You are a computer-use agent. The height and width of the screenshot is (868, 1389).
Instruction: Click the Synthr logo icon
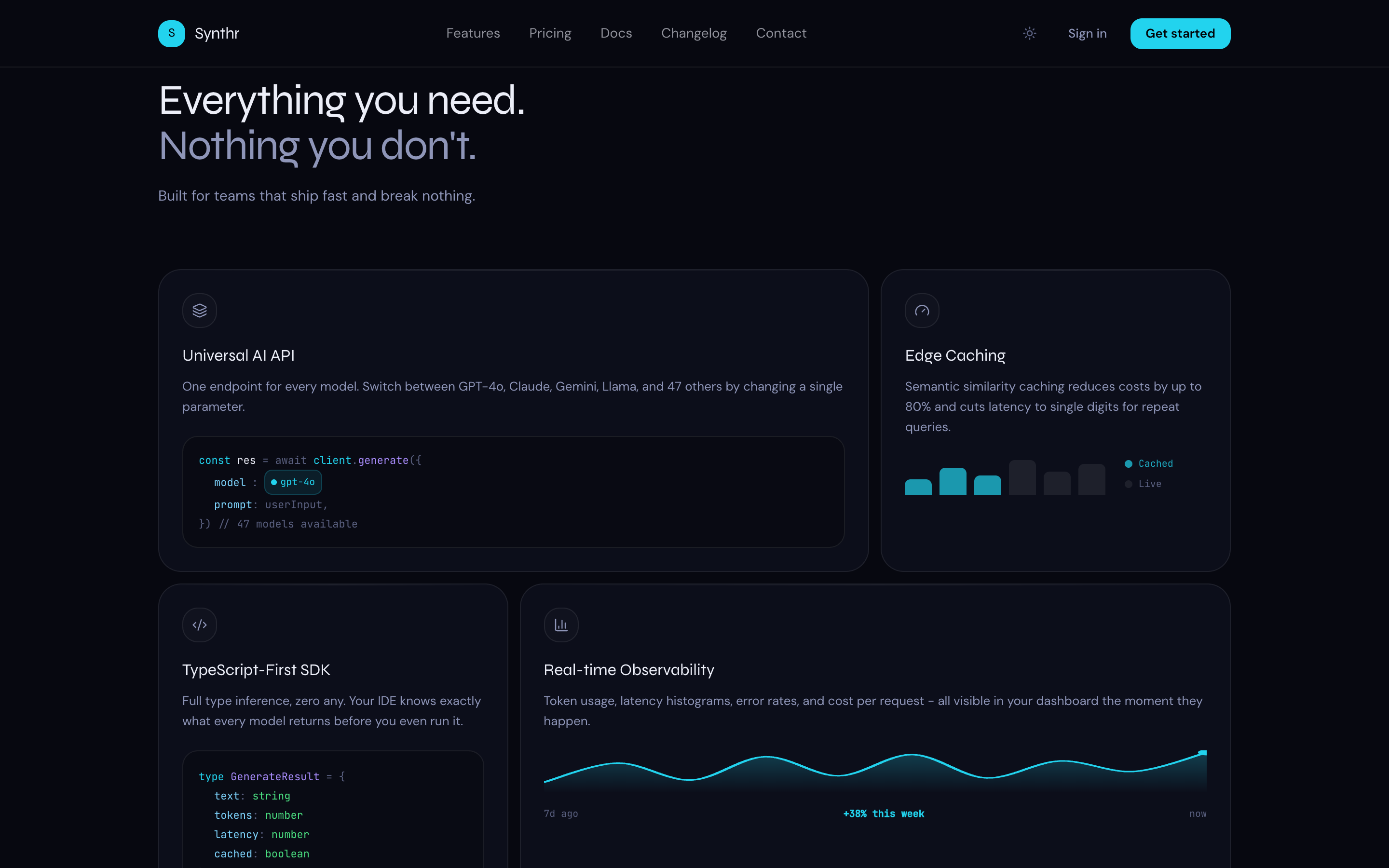[171, 33]
